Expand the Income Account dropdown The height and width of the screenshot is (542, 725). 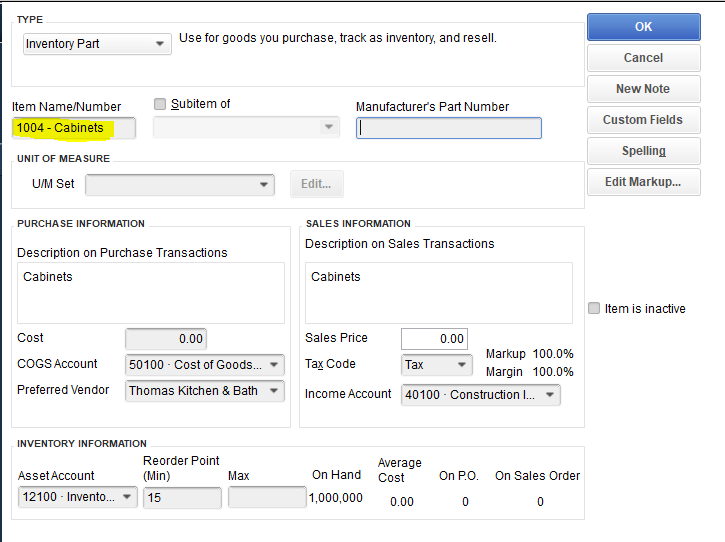480,395
